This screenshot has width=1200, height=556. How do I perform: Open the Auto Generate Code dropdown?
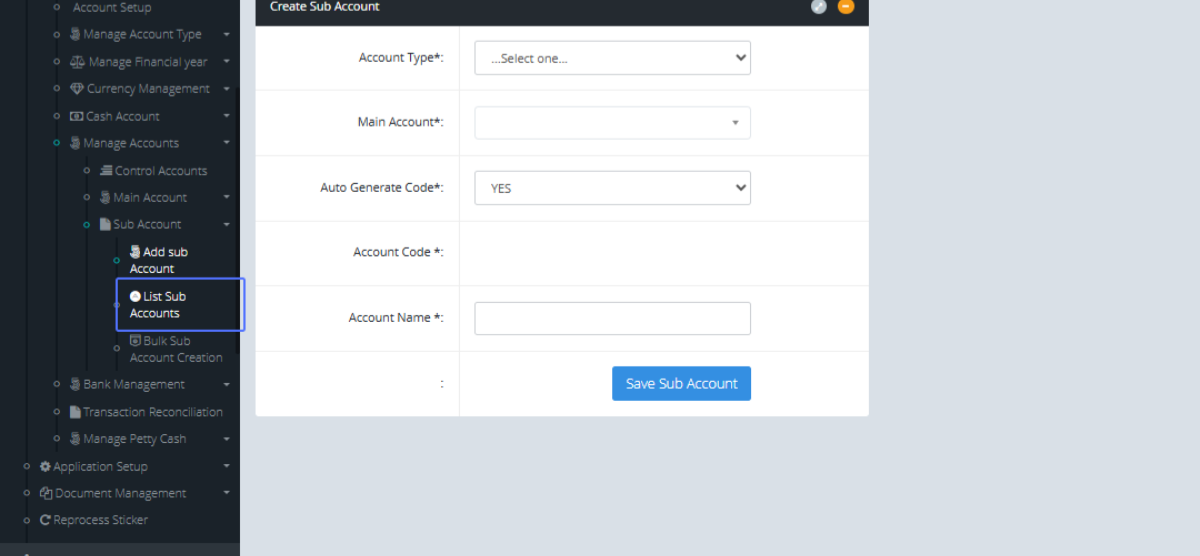pos(612,188)
